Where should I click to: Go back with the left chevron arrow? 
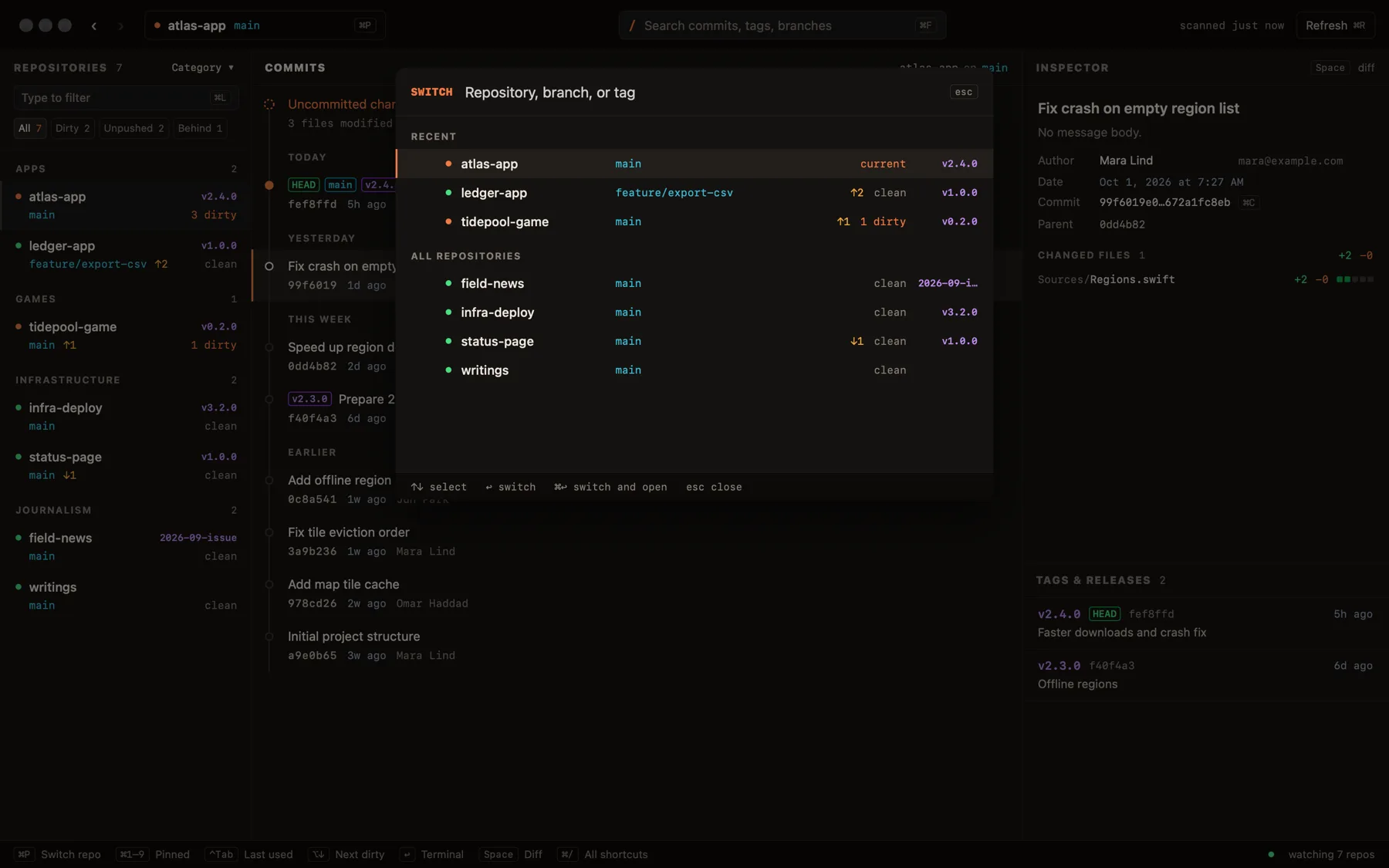[94, 25]
